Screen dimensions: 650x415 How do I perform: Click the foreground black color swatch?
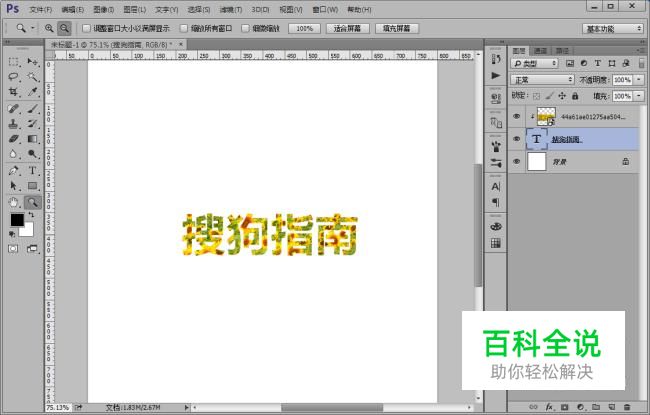(x=16, y=218)
